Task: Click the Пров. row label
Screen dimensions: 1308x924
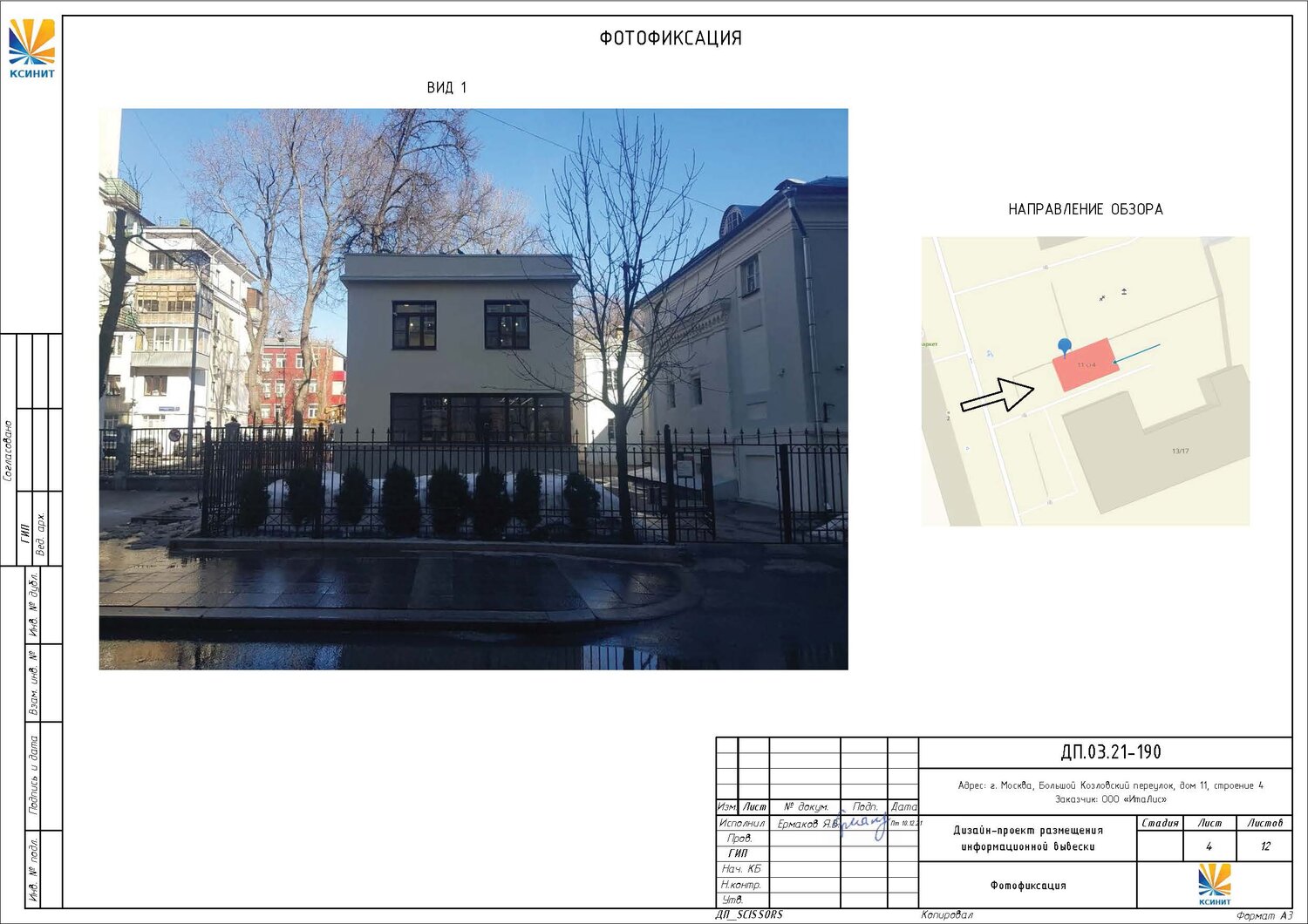Action: click(x=739, y=839)
